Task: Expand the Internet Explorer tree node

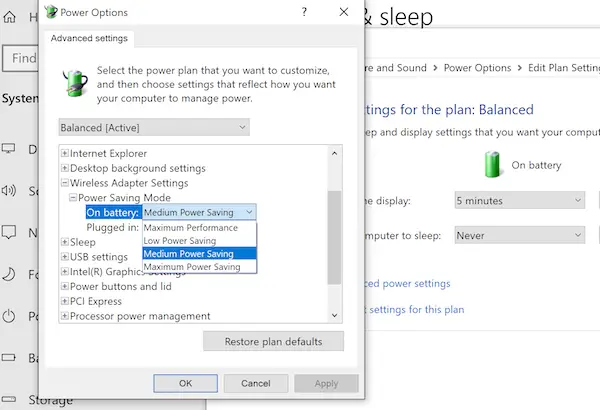Action: 65,154
